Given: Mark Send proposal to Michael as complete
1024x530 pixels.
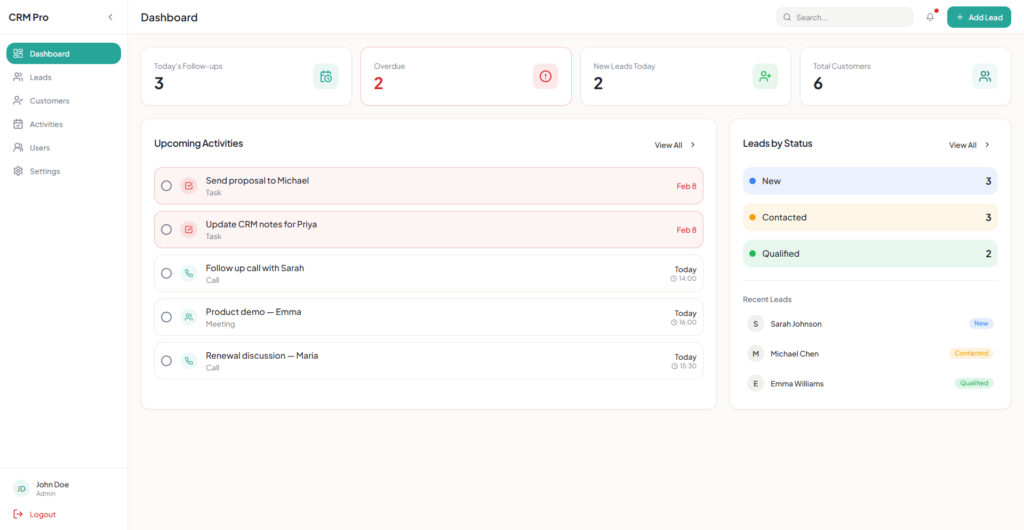Looking at the screenshot, I should 166,186.
